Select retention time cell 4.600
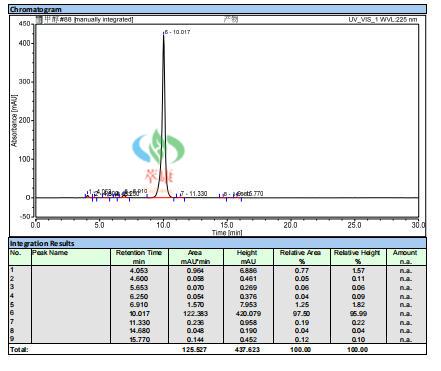 pos(139,279)
